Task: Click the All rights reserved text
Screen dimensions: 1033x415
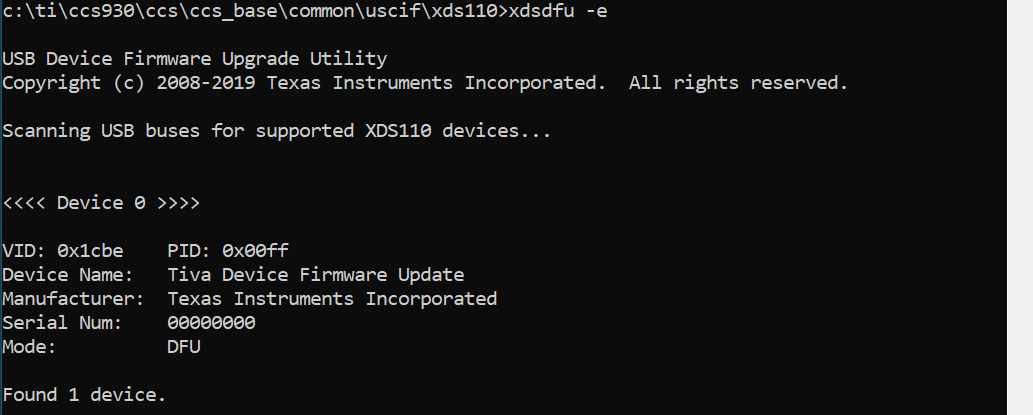Action: (x=738, y=83)
